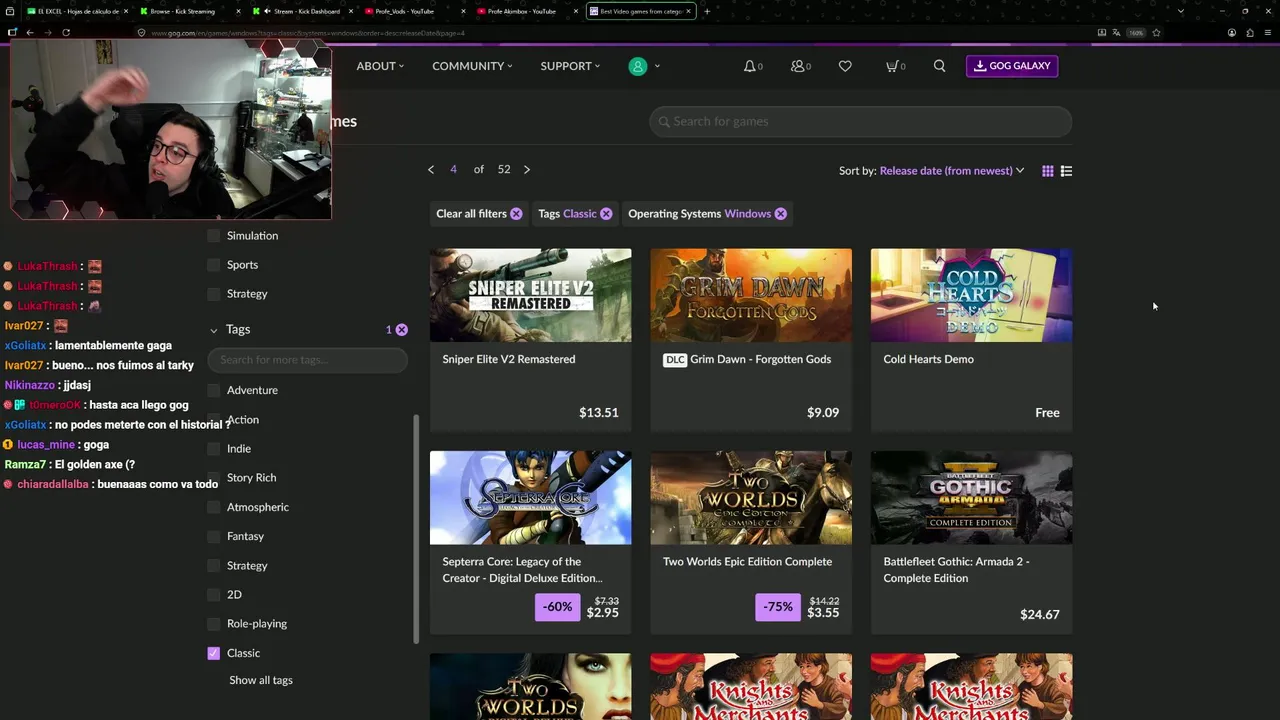The width and height of the screenshot is (1280, 720).
Task: Click the Search for games input field
Action: [860, 122]
